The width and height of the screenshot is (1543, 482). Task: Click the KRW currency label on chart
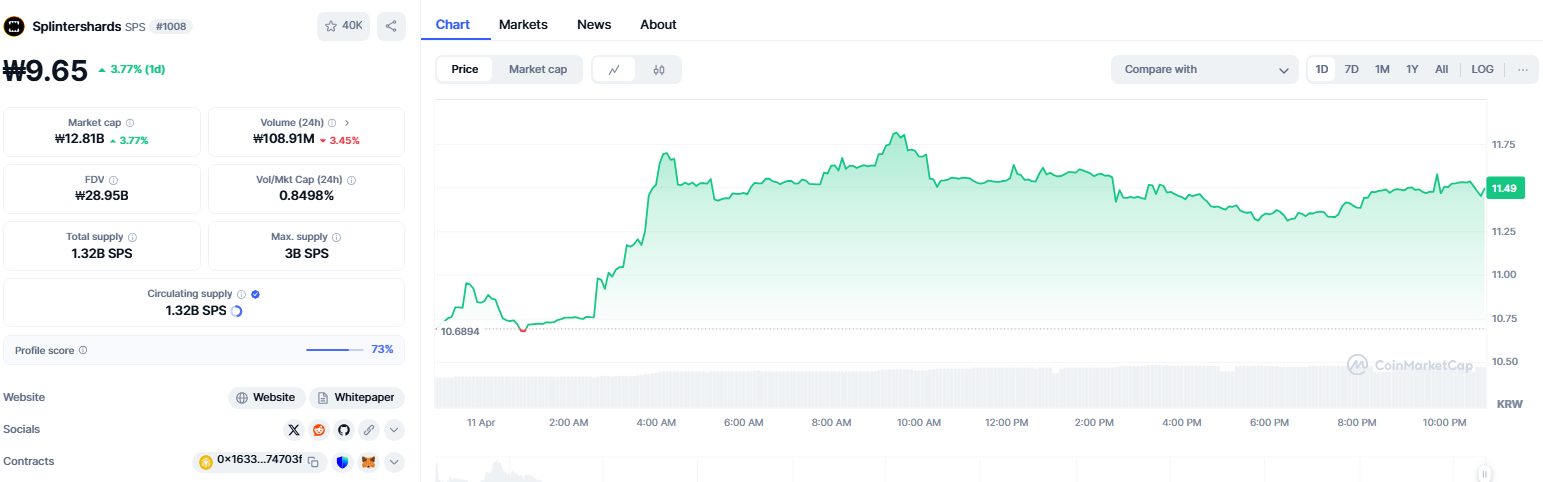click(1509, 404)
